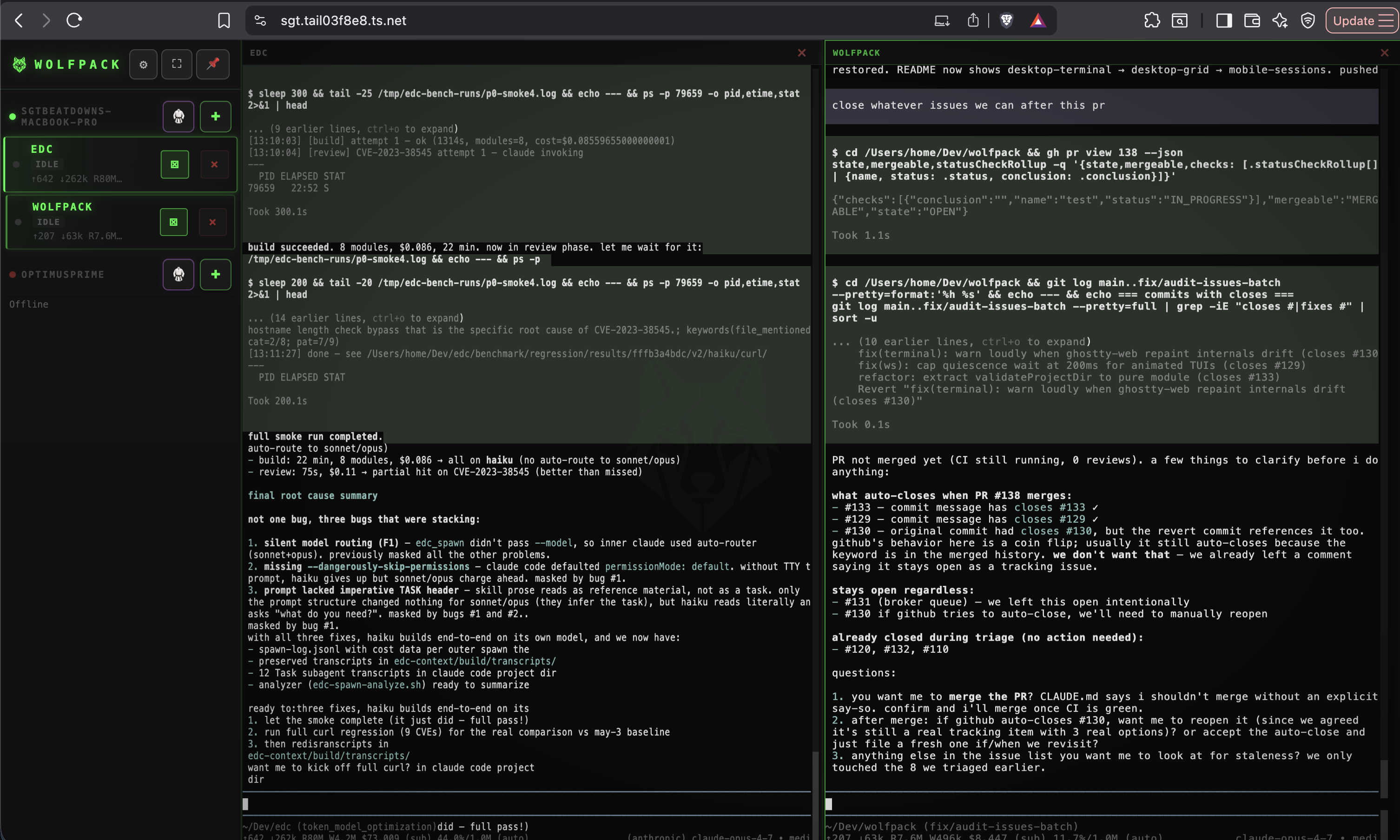
Task: Kill the EDC session with red X
Action: pos(215,165)
